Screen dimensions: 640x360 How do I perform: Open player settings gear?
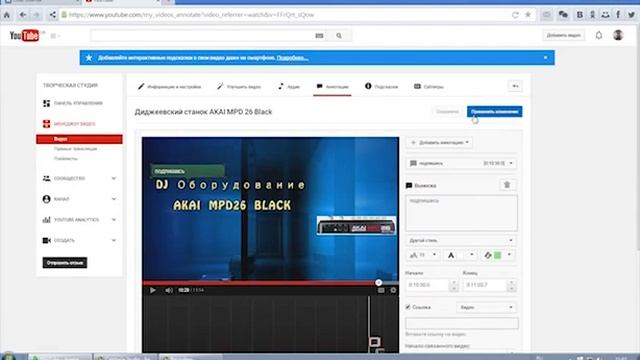coord(393,290)
